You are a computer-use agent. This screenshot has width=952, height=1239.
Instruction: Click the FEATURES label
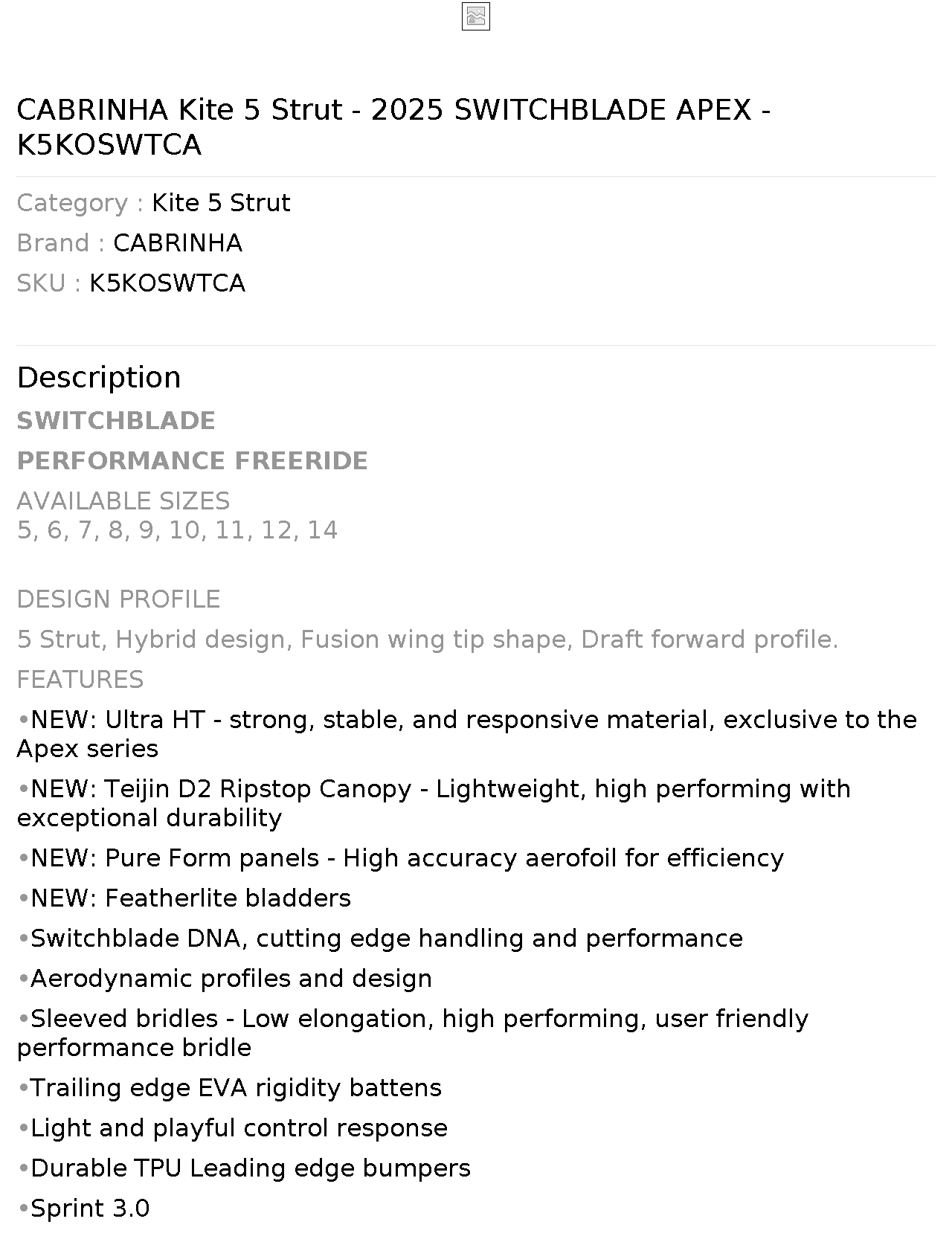pyautogui.click(x=80, y=680)
